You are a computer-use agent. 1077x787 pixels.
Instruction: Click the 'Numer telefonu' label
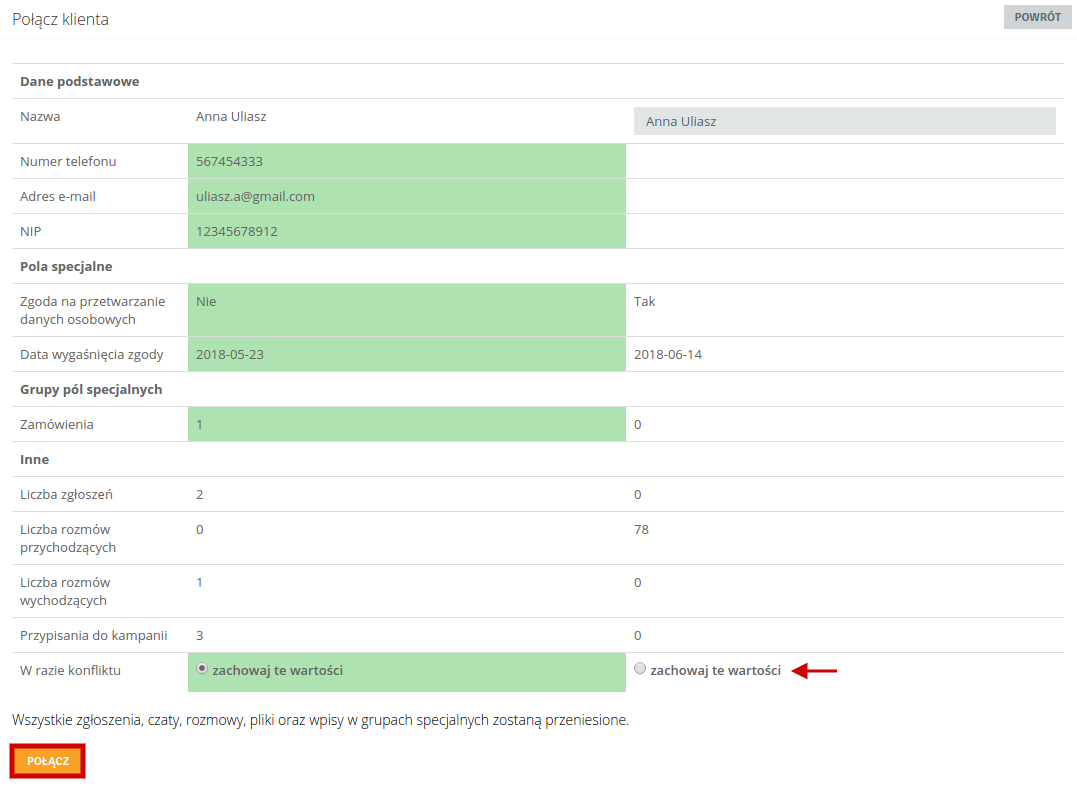(x=68, y=161)
